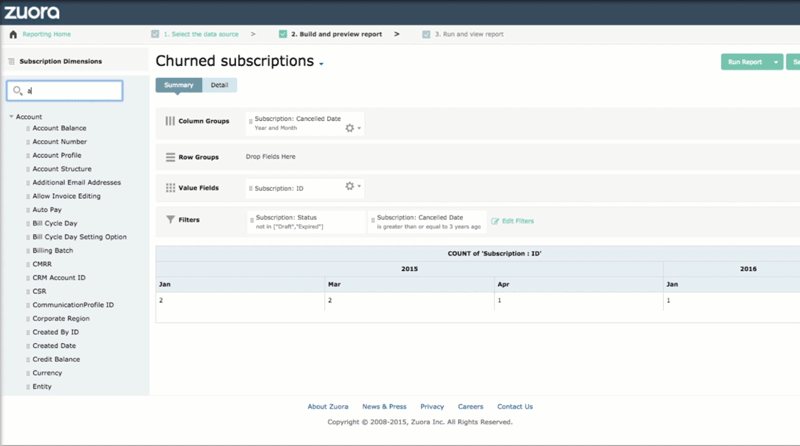Click the Column Groups icon
The image size is (800, 446).
171,121
